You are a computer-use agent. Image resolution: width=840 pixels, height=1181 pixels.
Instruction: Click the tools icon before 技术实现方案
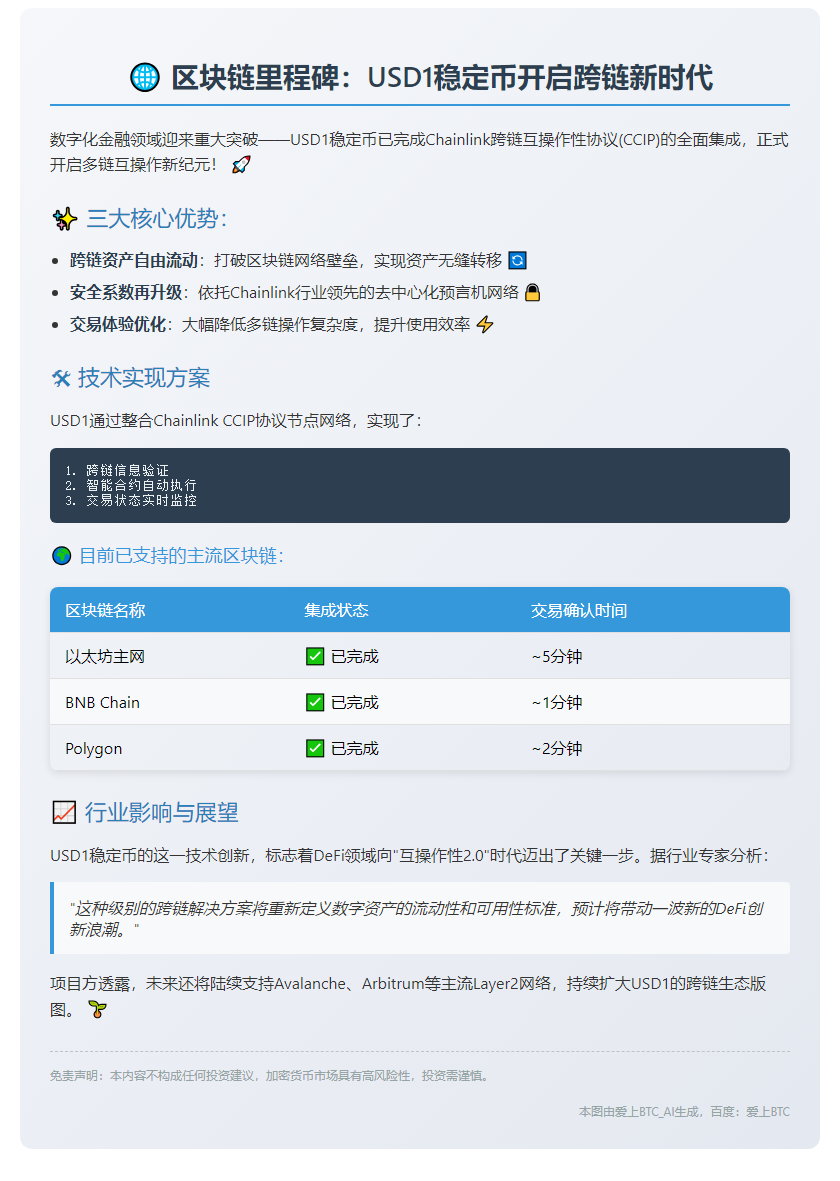tap(61, 378)
